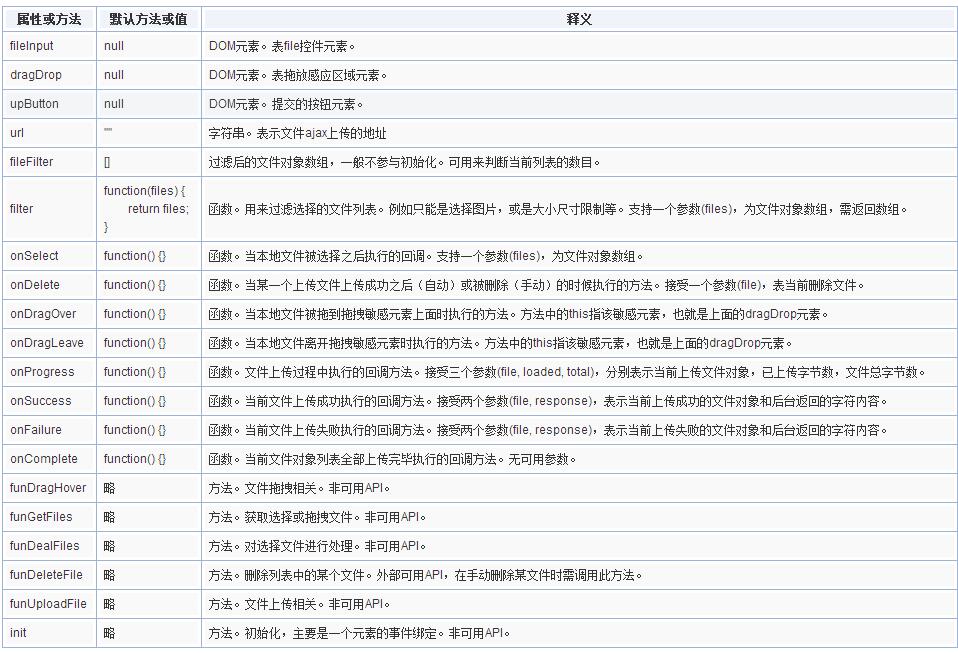Select the fileFilter property name
958x653 pixels.
[32, 162]
